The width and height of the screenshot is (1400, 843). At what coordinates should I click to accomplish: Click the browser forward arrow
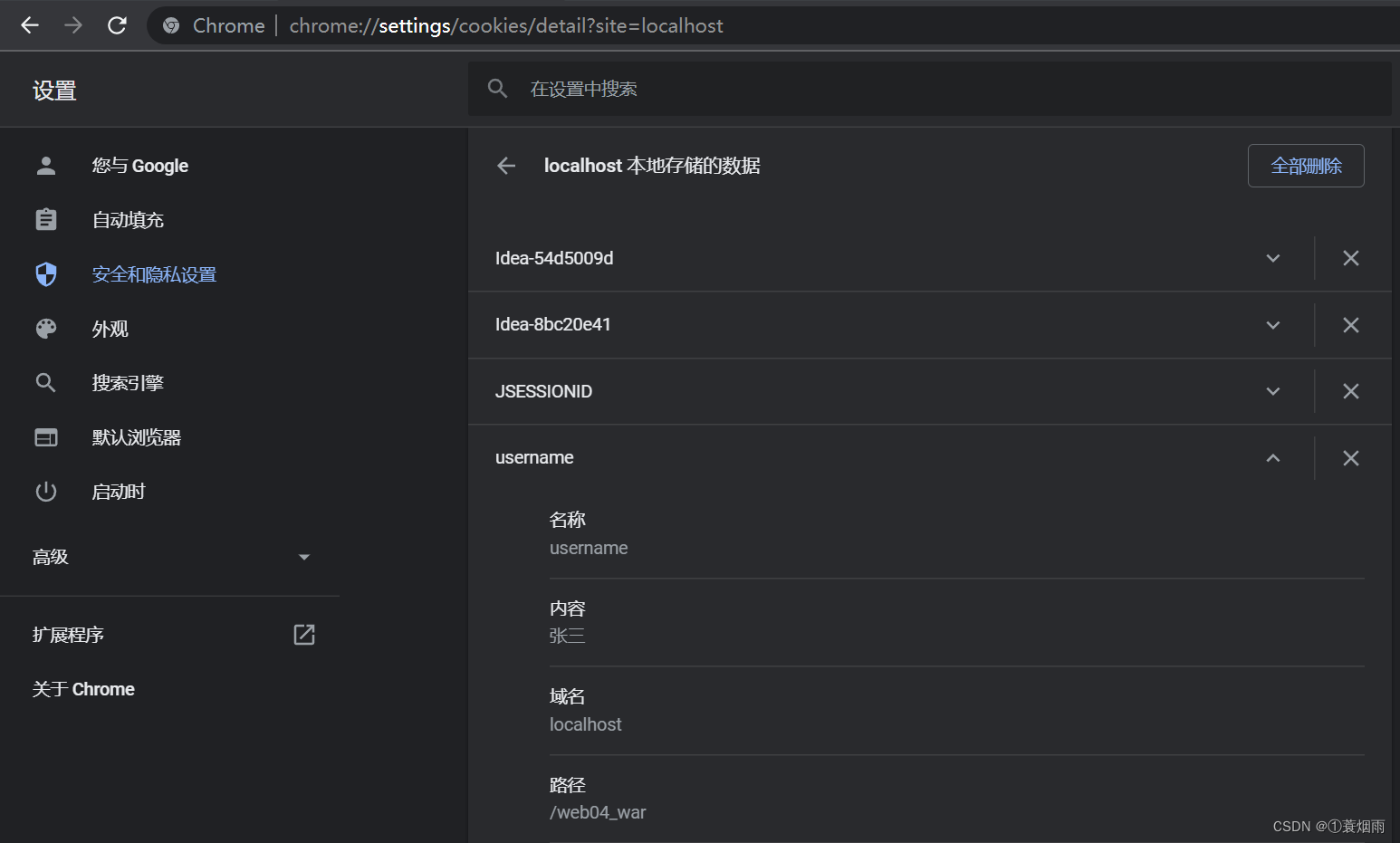(x=73, y=25)
